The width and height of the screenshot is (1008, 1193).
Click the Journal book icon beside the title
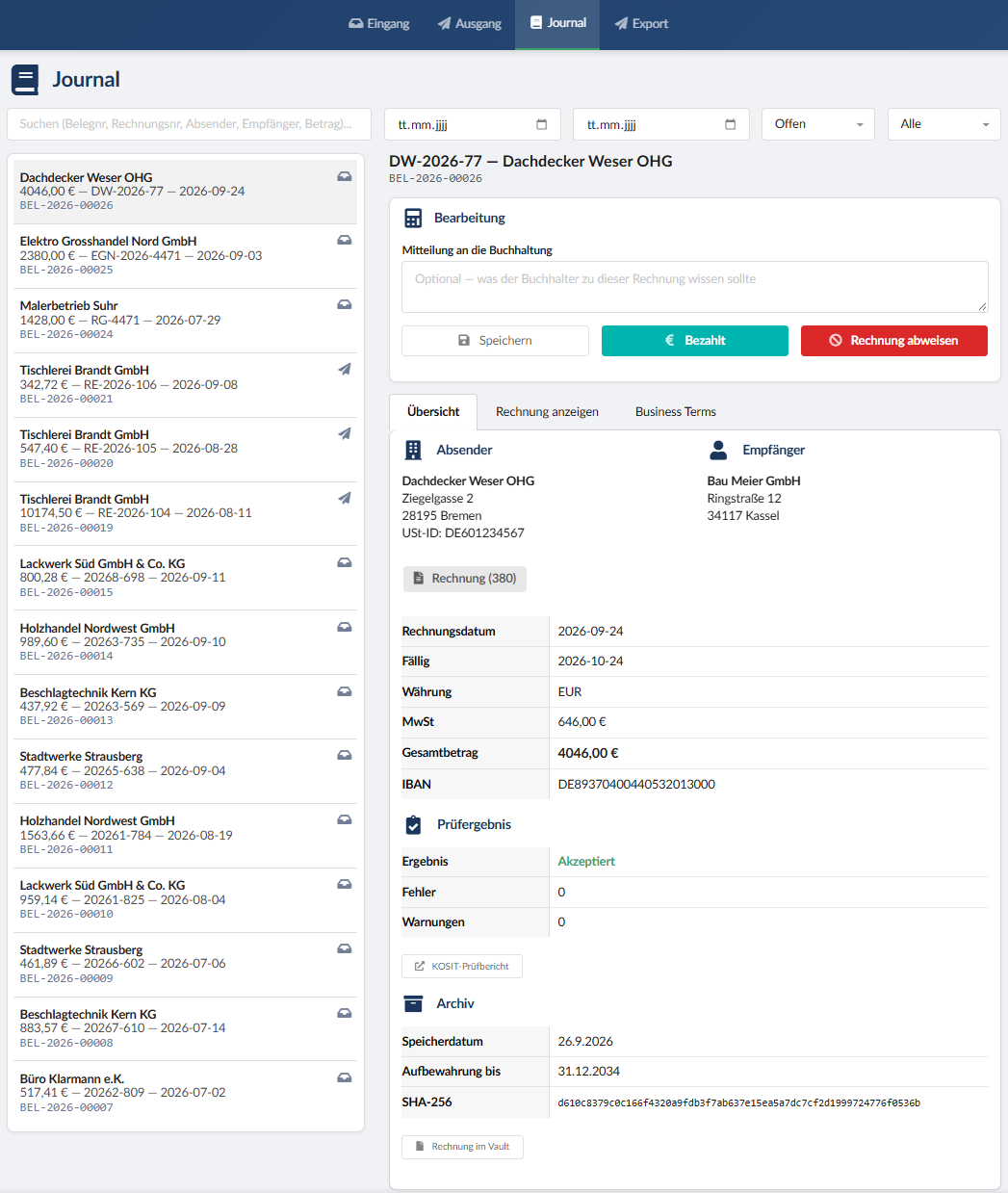25,80
